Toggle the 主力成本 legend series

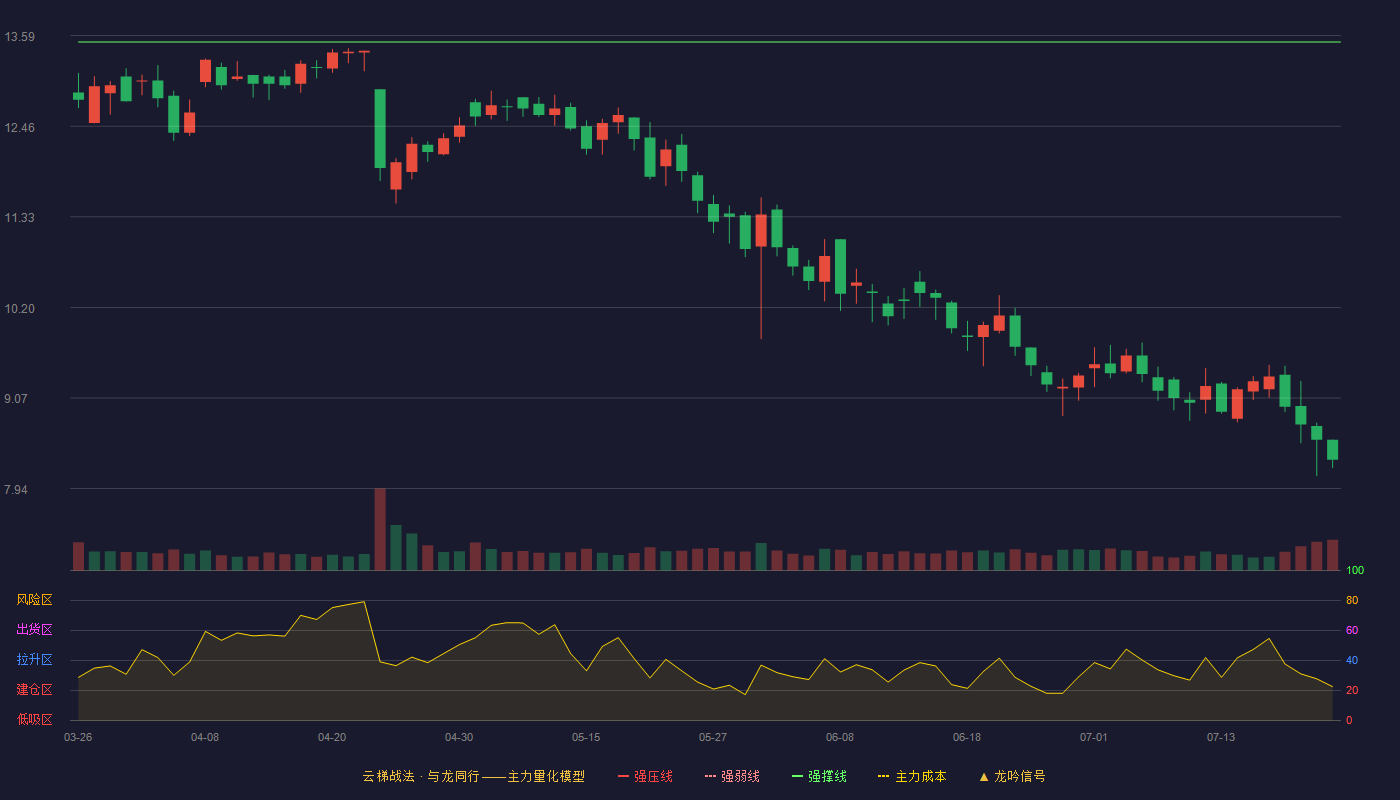pos(912,776)
